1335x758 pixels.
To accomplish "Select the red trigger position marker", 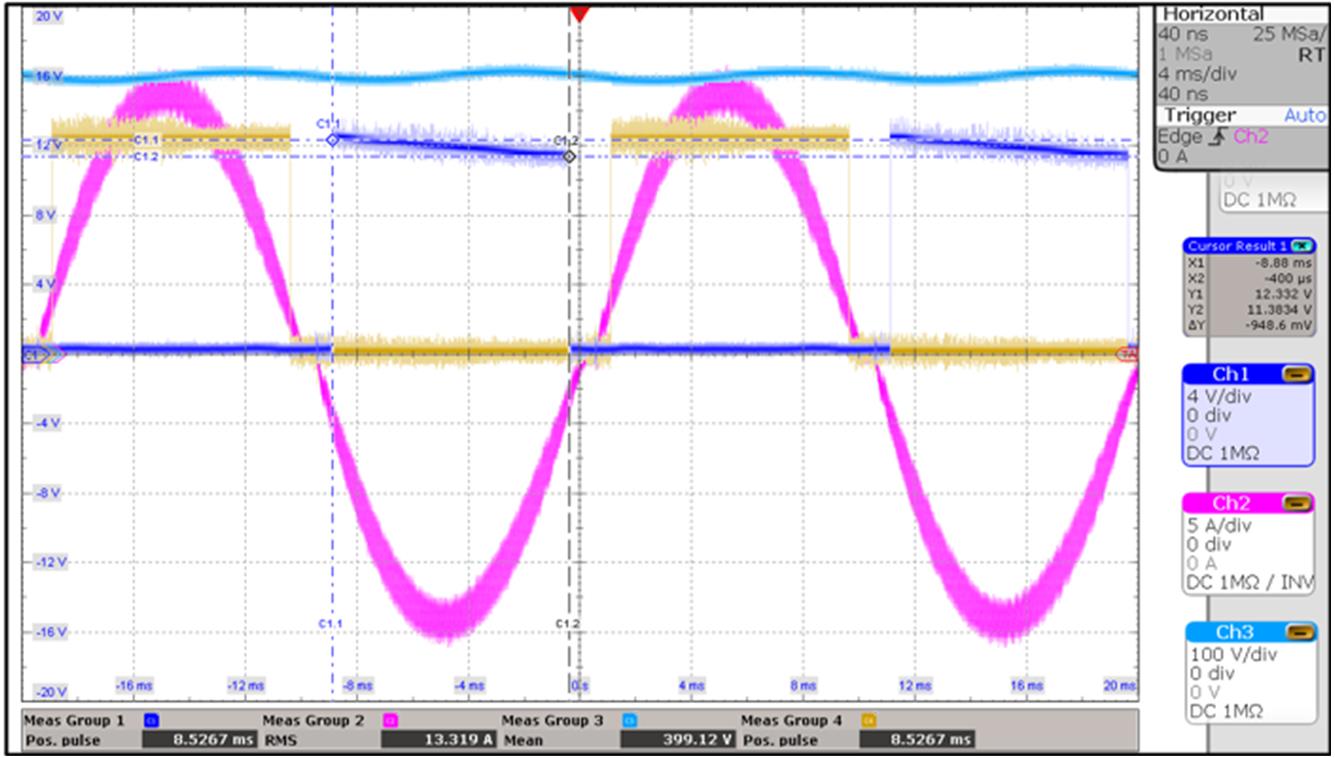I will coord(579,13).
